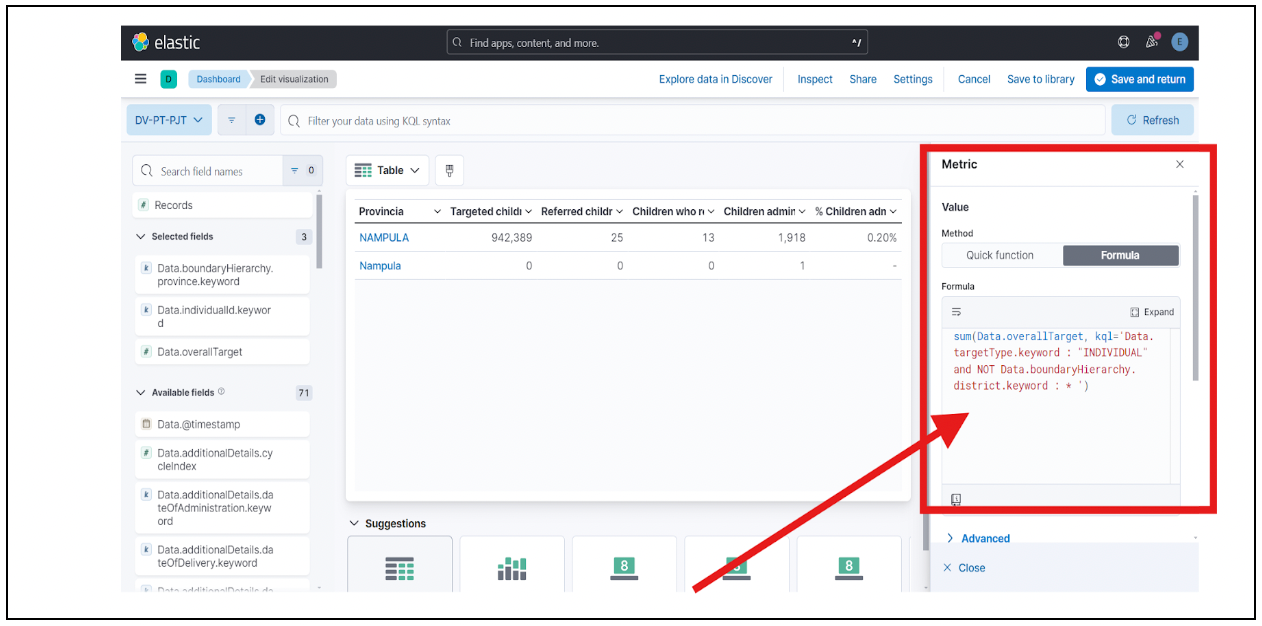This screenshot has width=1262, height=626.
Task: Click Save and return button
Action: point(1140,79)
